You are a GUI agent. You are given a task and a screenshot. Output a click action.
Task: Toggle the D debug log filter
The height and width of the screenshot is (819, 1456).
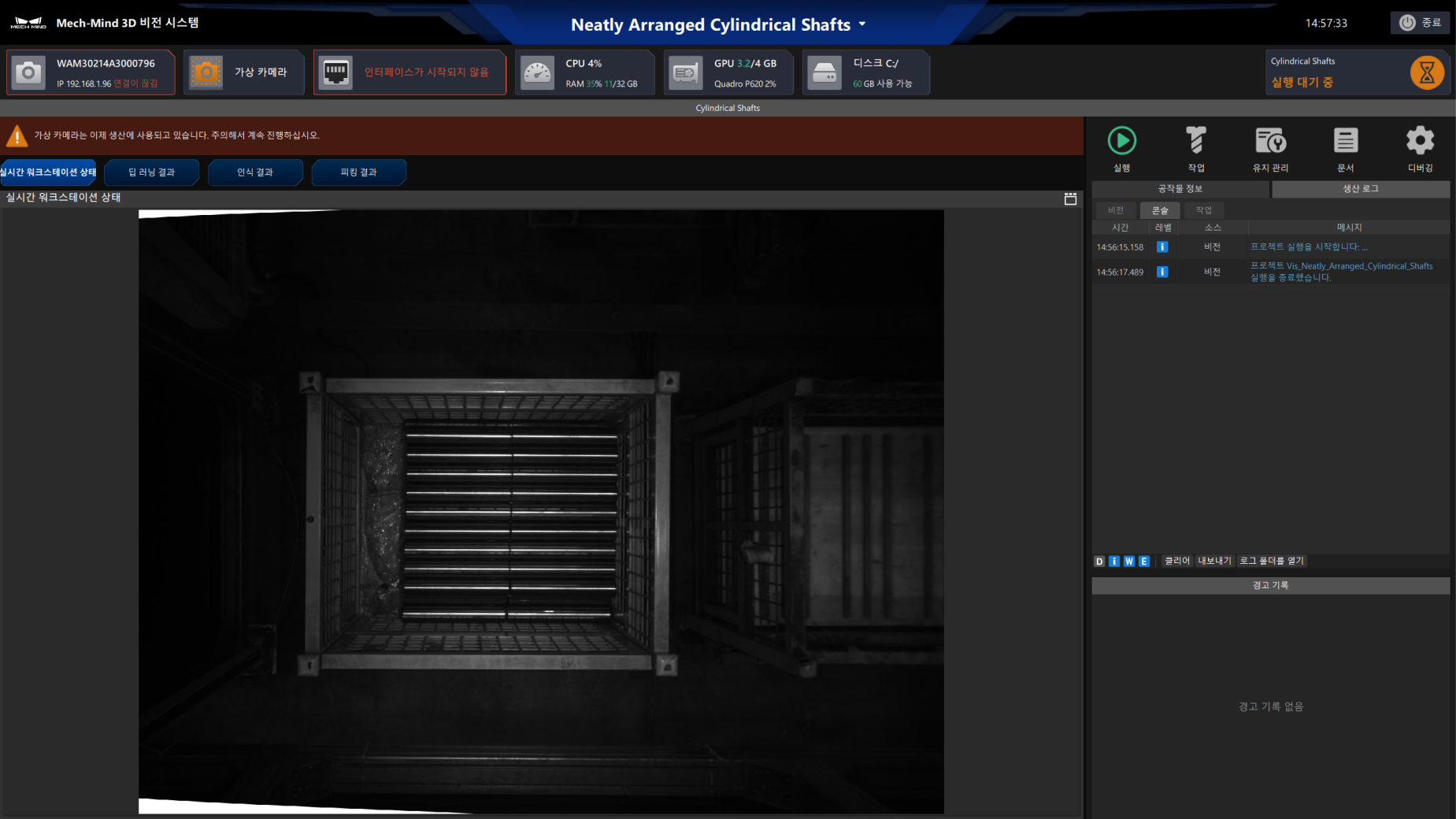pos(1099,561)
